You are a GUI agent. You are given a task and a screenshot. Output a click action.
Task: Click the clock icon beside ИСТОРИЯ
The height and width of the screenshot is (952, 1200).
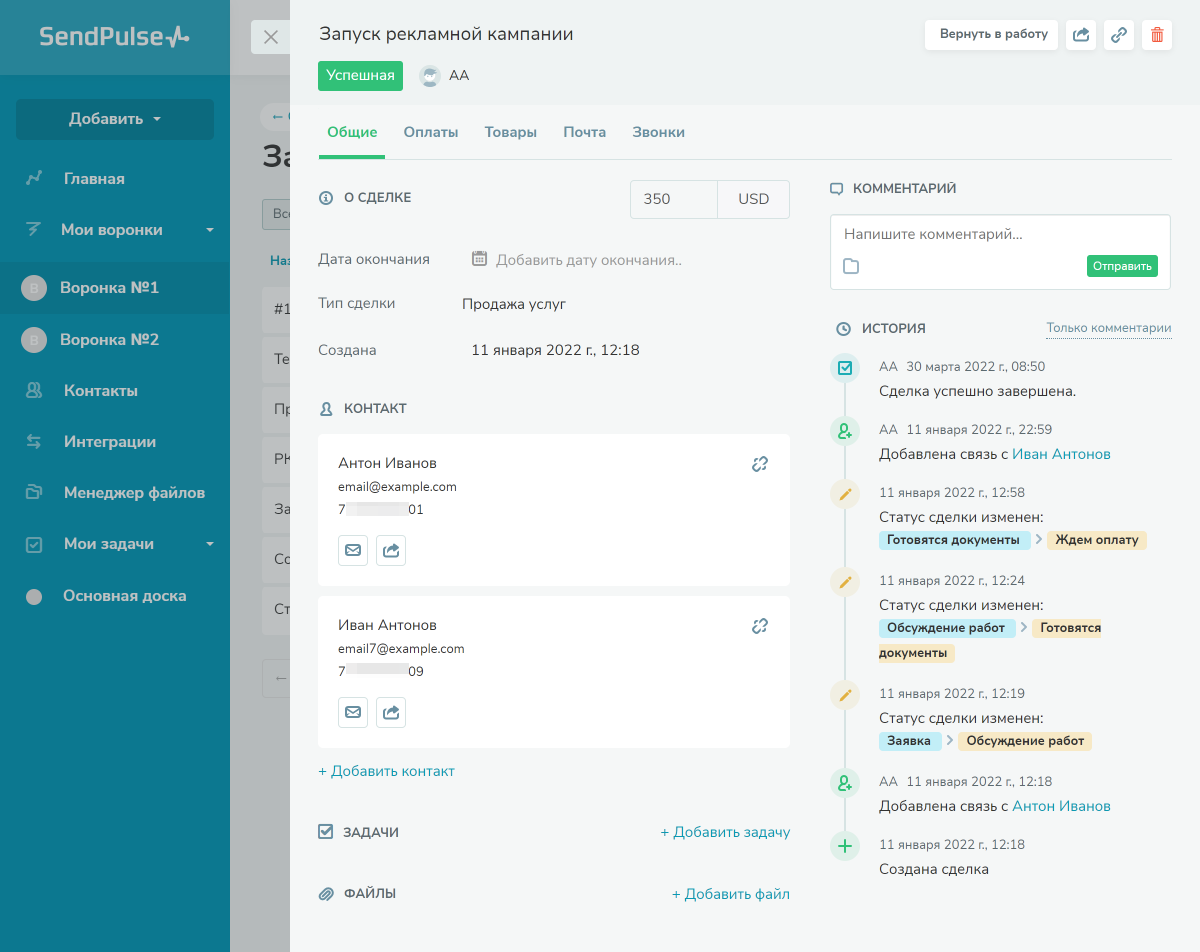point(843,328)
